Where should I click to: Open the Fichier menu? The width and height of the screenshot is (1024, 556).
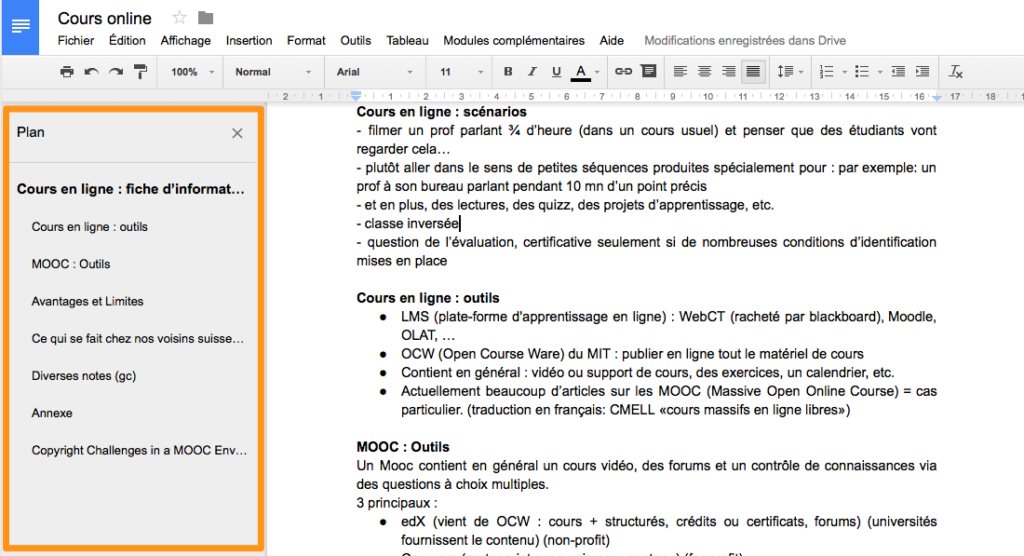point(76,41)
